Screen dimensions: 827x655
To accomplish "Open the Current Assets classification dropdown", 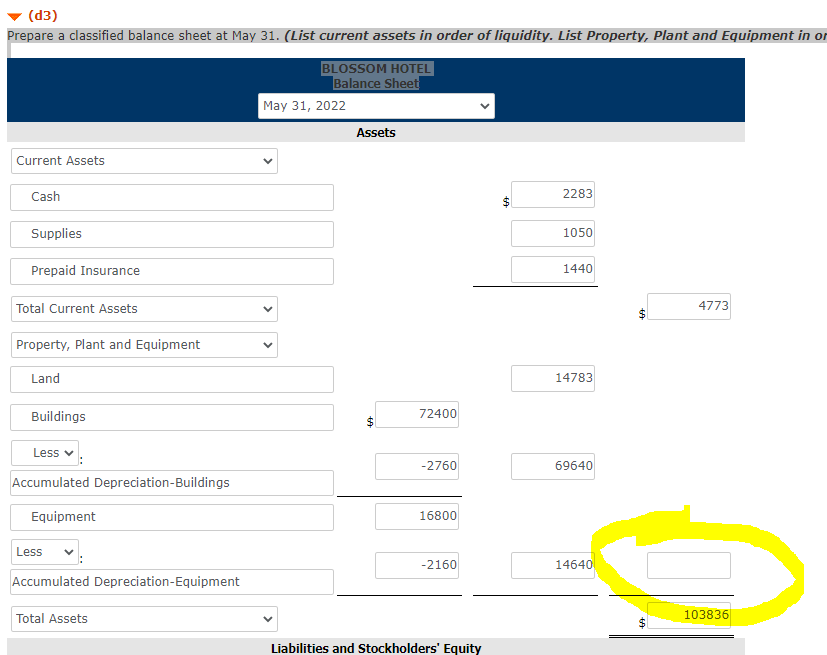I will [143, 160].
